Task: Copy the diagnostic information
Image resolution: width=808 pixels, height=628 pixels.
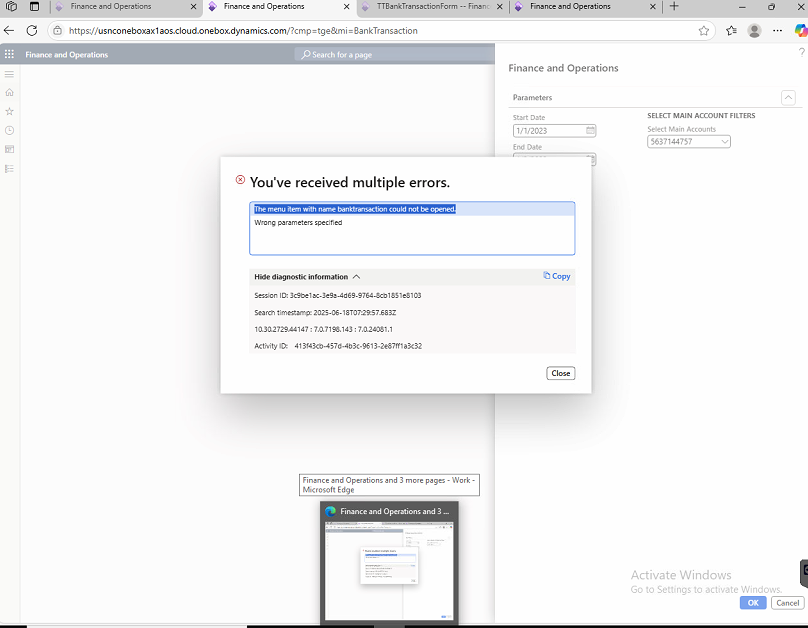Action: (557, 276)
